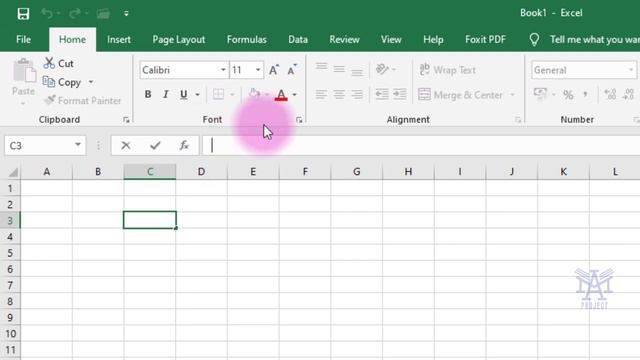Screen dimensions: 640x360
Task: Click the Align Left icon
Action: [x=321, y=95]
